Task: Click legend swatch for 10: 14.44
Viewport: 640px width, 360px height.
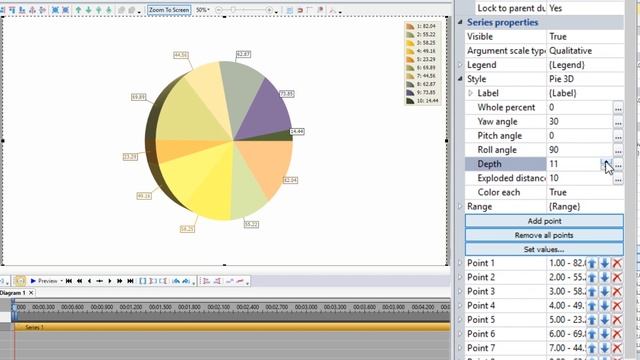Action: tap(410, 101)
